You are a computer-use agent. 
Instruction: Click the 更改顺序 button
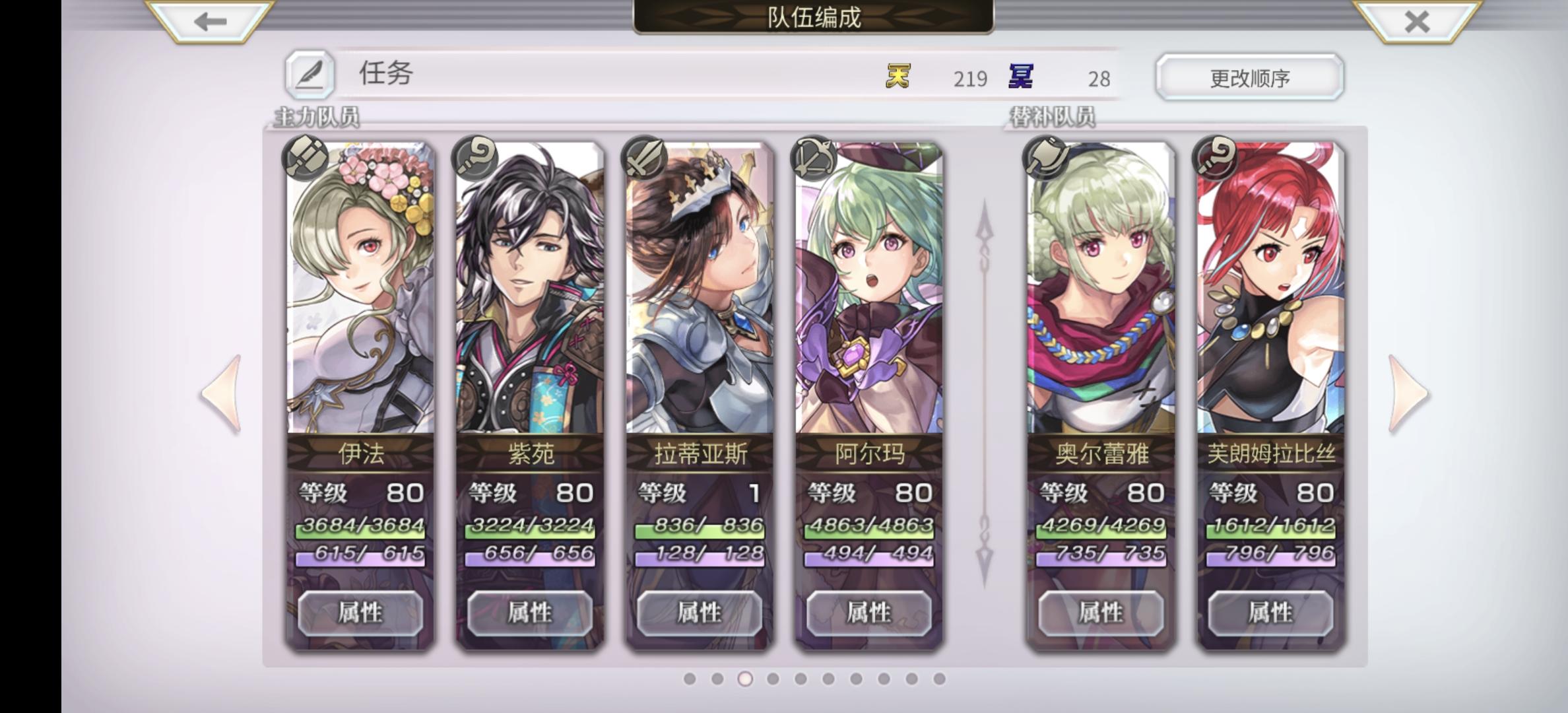[1249, 78]
